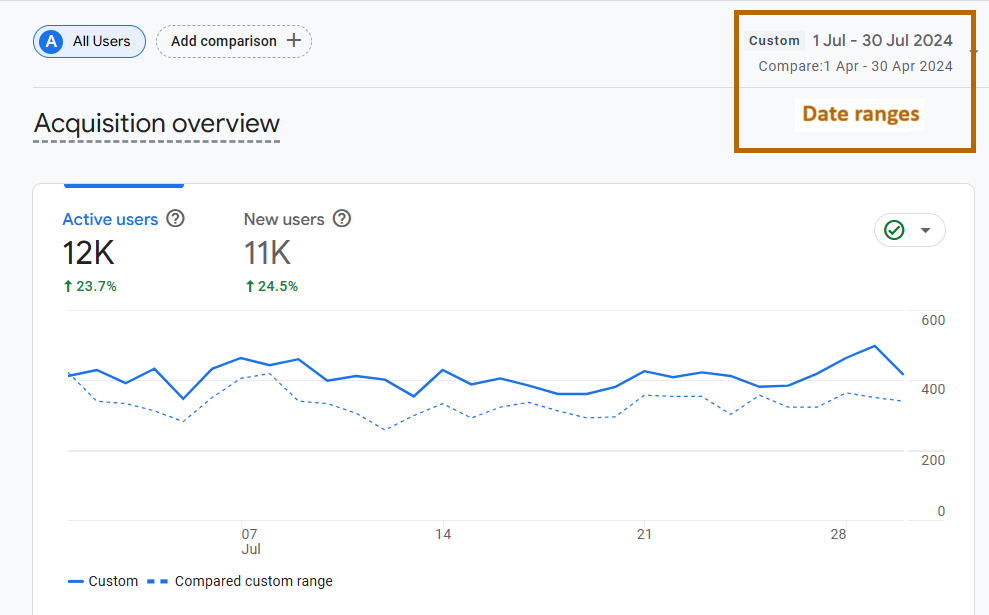Click the dashed Compared custom range legend icon
This screenshot has height=615, width=989.
pyautogui.click(x=158, y=582)
